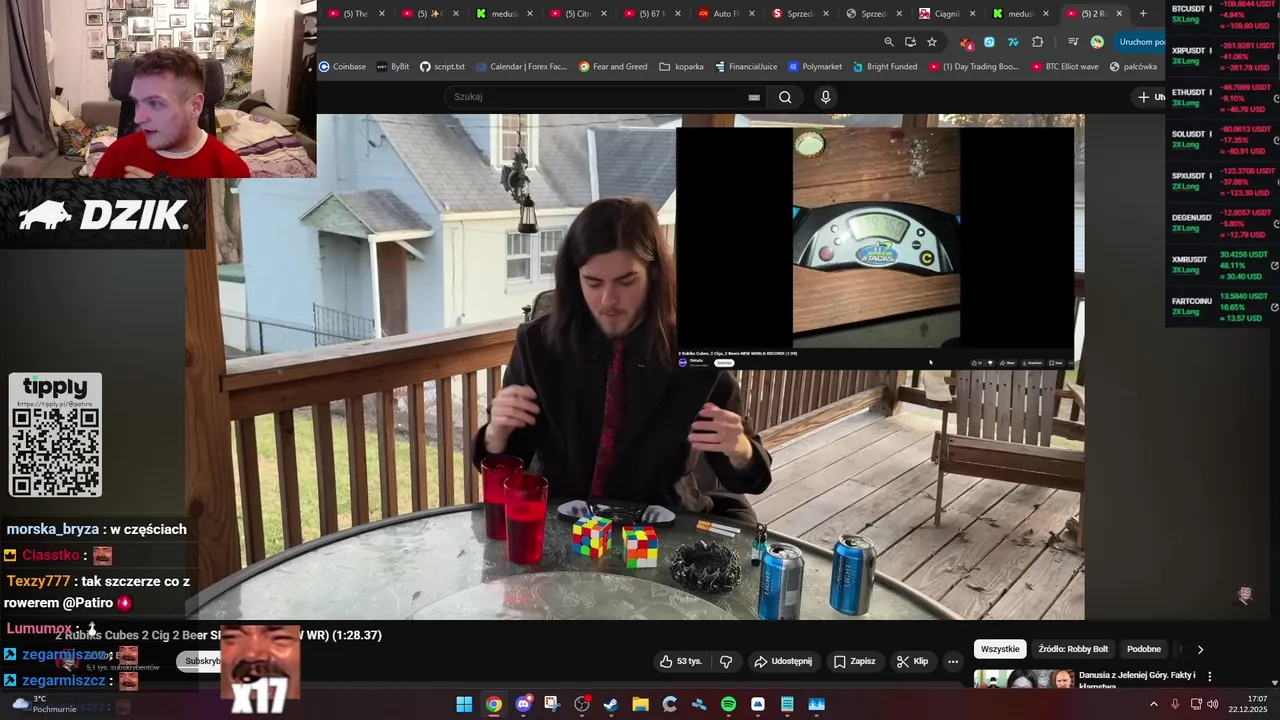The width and height of the screenshot is (1280, 720).
Task: Open Steam from the taskbar
Action: [611, 704]
